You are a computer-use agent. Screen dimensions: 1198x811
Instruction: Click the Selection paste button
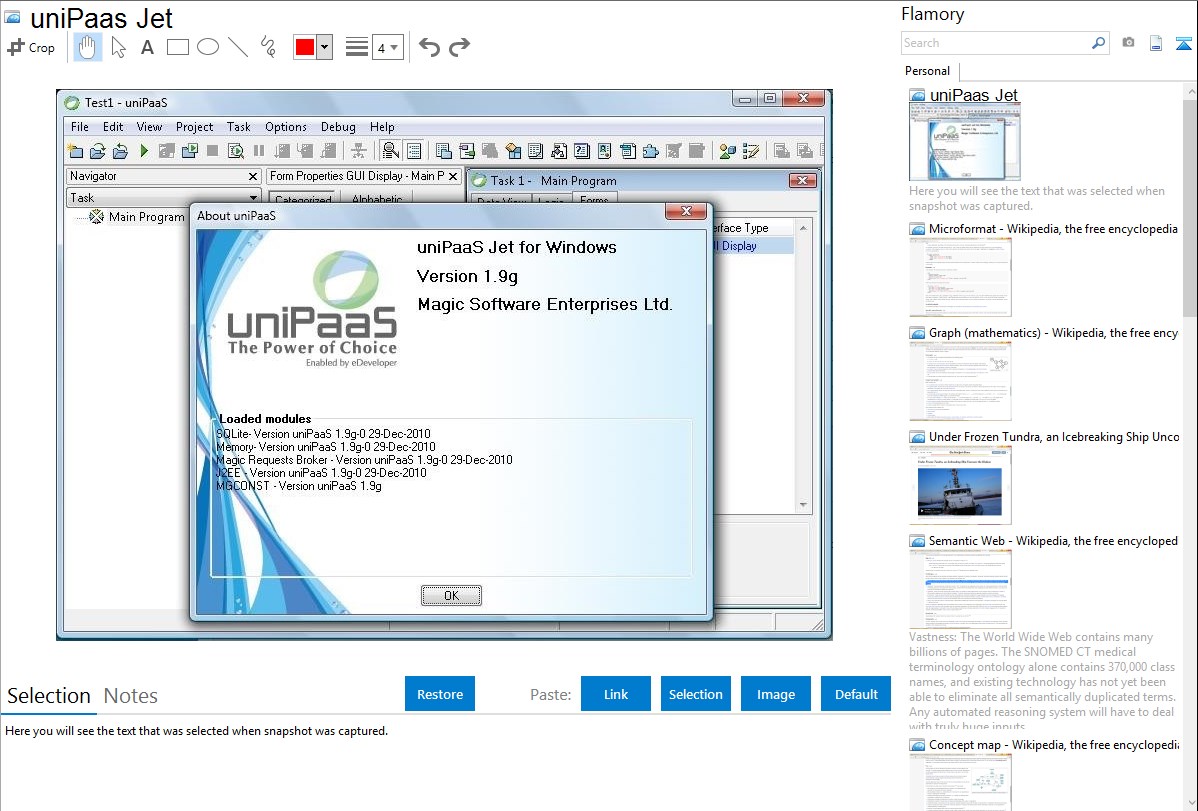(695, 694)
